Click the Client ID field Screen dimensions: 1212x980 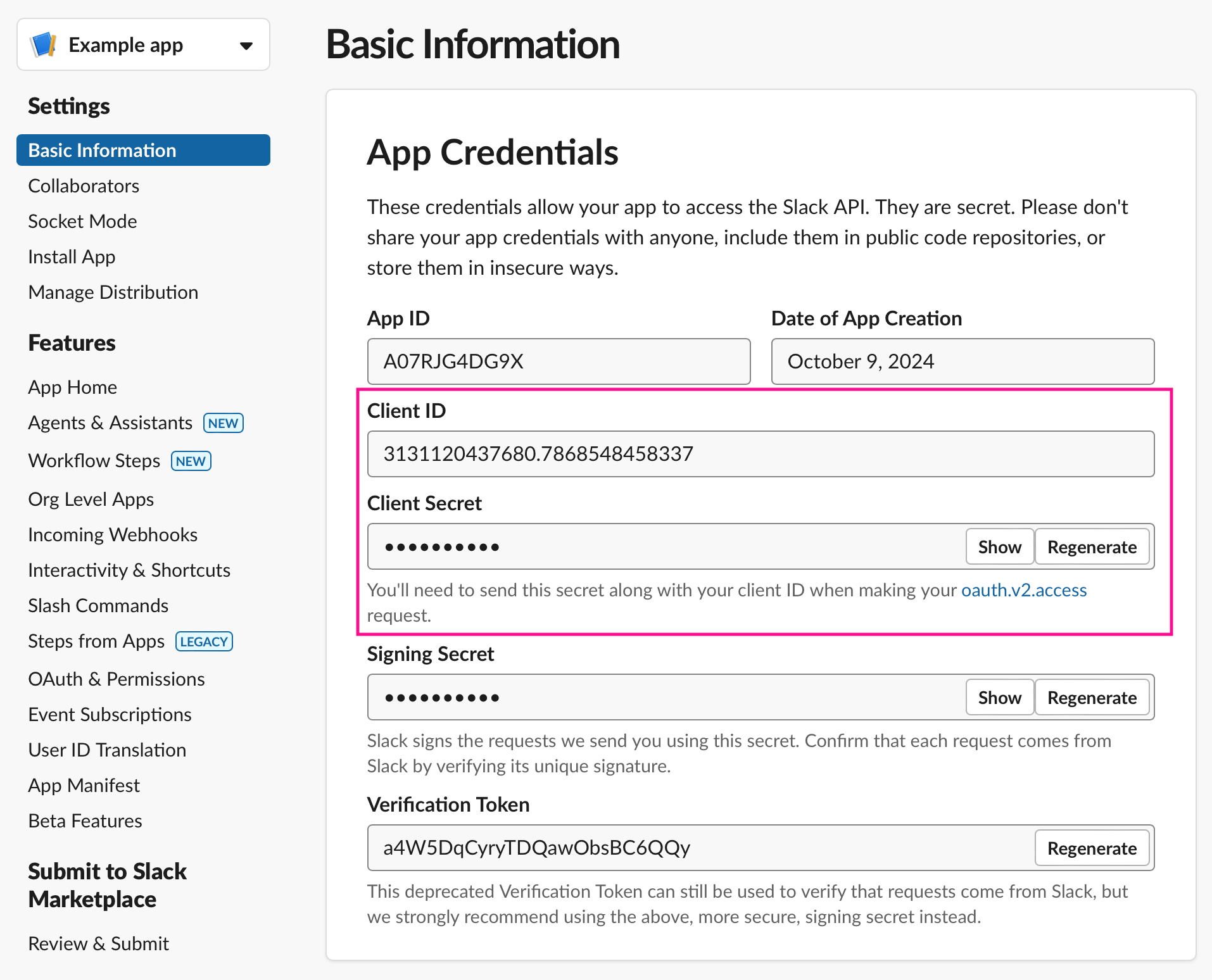pos(760,454)
